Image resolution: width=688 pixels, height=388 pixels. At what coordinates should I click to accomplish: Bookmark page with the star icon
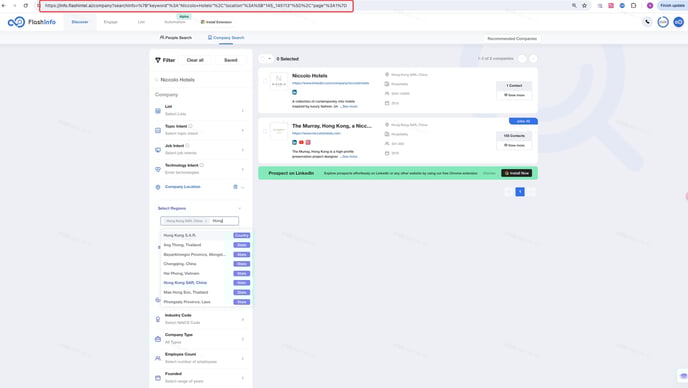[x=584, y=6]
